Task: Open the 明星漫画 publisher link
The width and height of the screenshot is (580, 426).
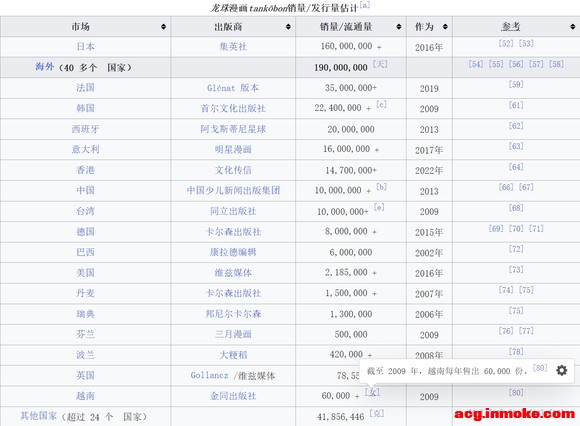Action: coord(233,149)
